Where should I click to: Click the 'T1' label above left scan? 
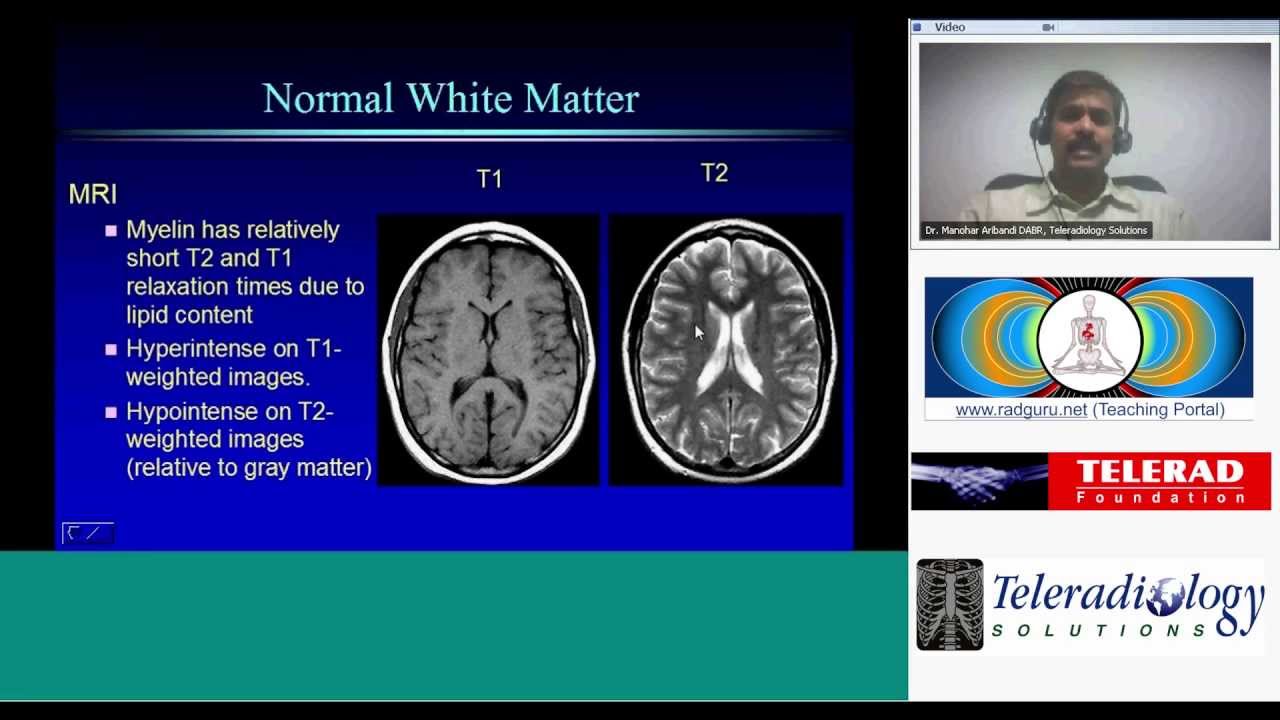pos(489,179)
